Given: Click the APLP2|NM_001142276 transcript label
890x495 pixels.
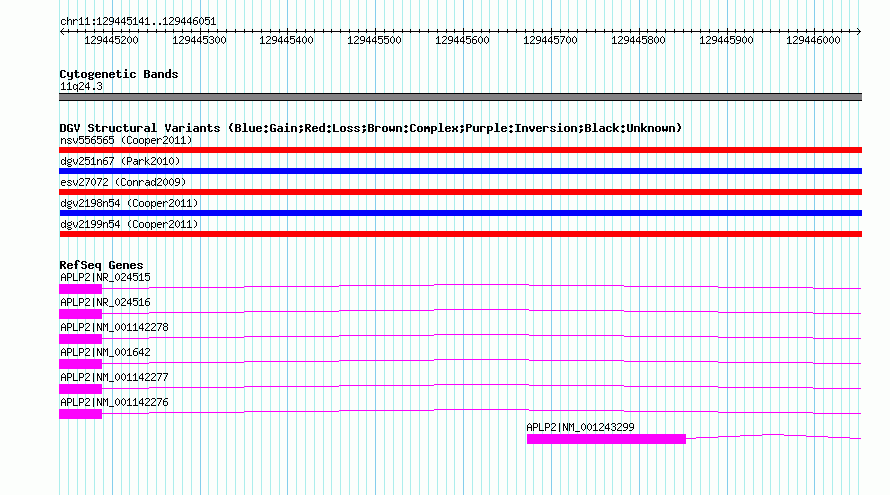Looking at the screenshot, I should (x=114, y=402).
